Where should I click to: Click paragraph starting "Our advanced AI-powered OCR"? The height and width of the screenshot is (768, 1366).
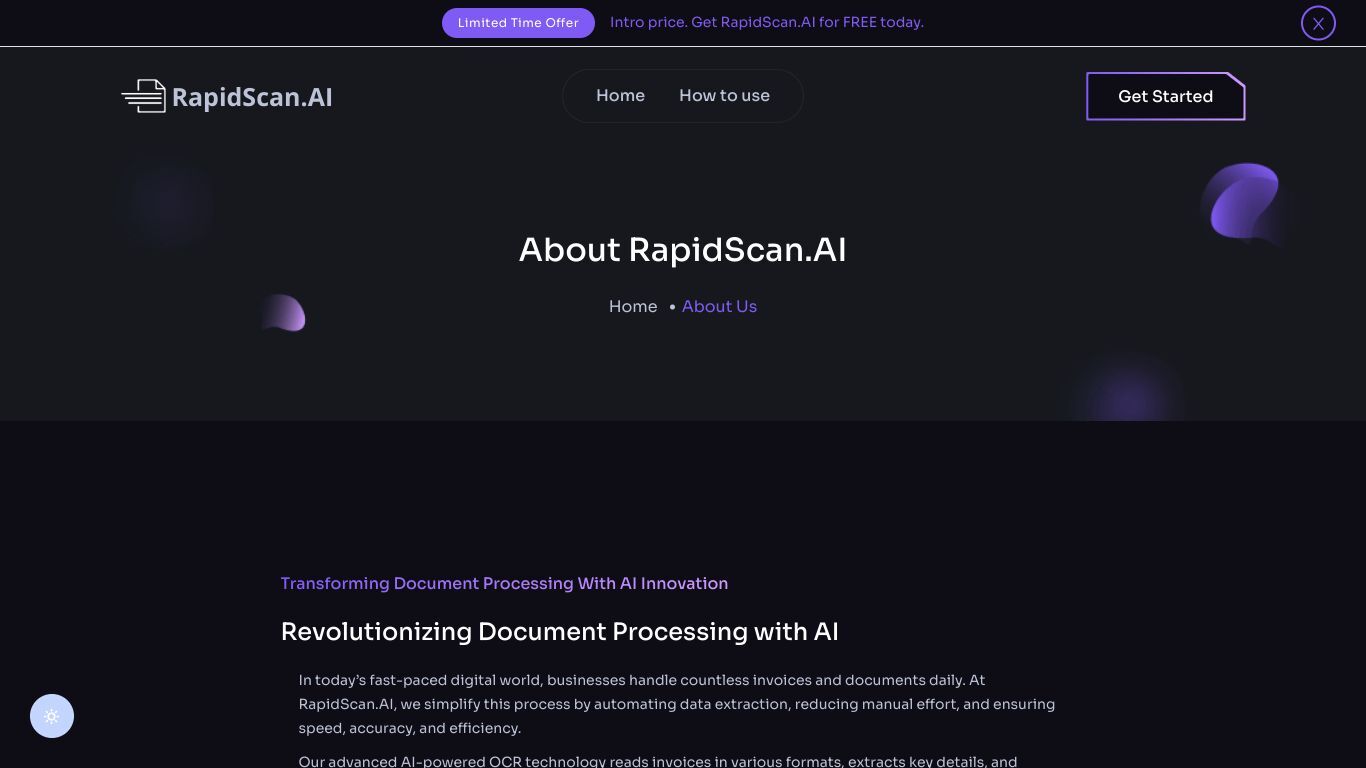tap(658, 760)
